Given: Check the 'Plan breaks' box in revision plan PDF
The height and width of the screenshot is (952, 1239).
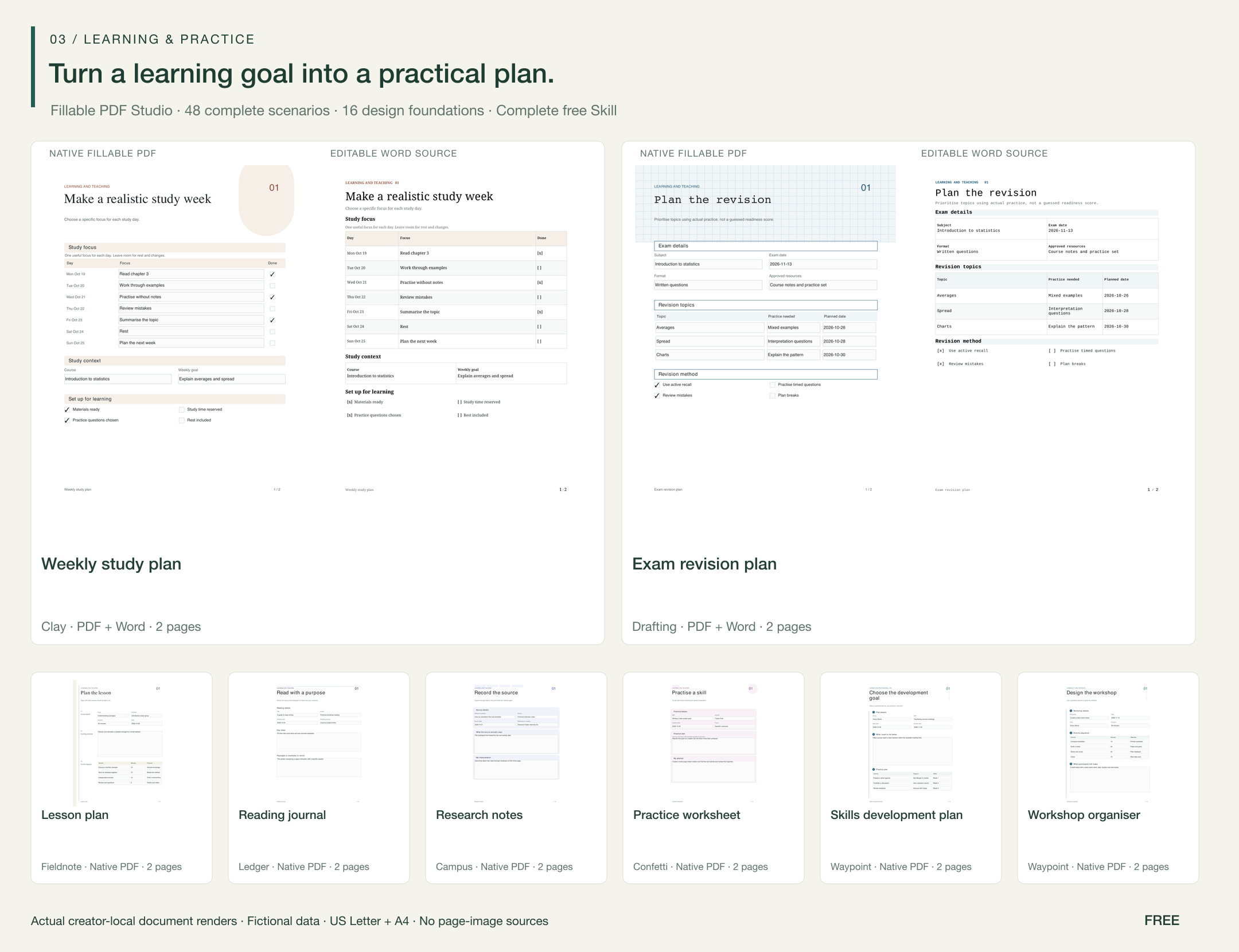Looking at the screenshot, I should [773, 396].
